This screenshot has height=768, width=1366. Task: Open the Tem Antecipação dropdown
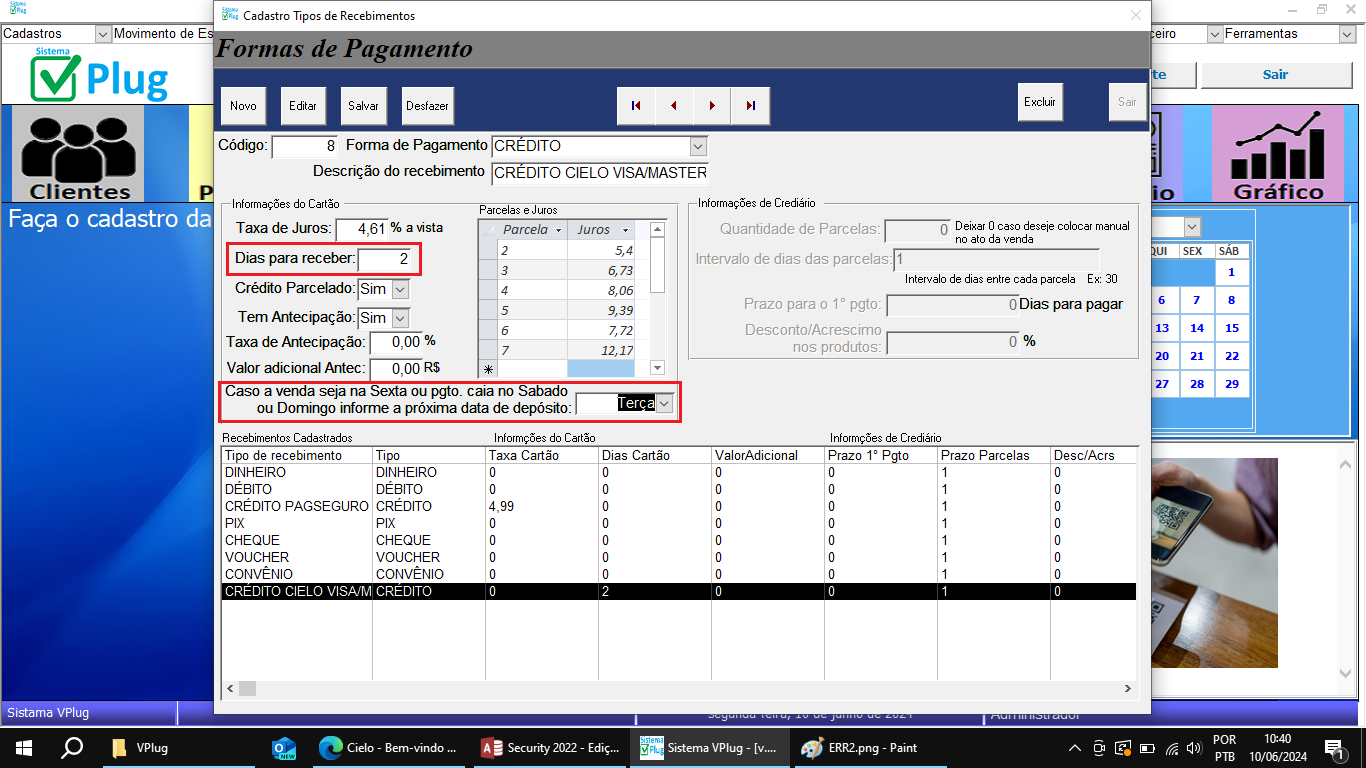coord(400,318)
